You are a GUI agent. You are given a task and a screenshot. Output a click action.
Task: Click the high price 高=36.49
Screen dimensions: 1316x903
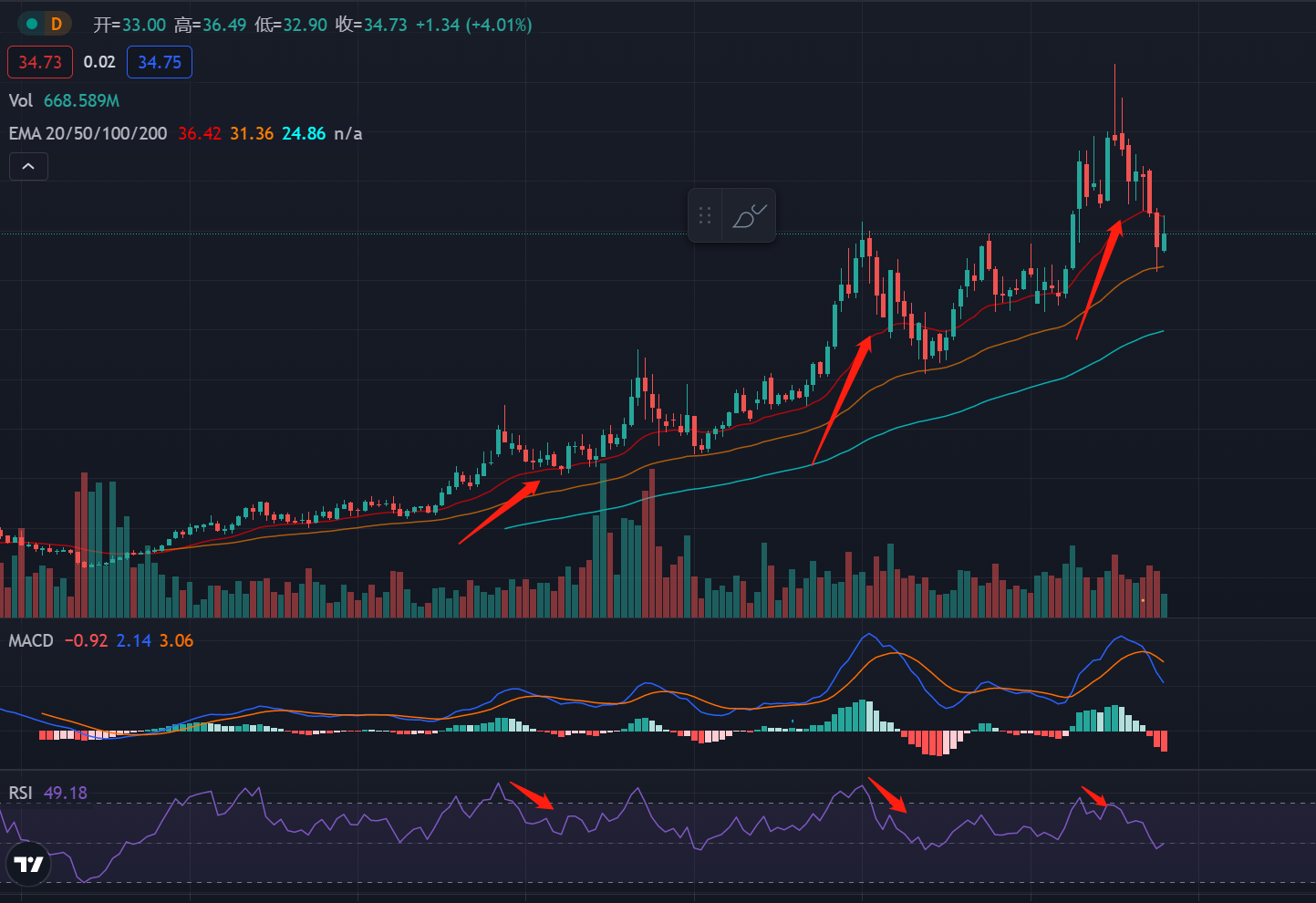210,25
